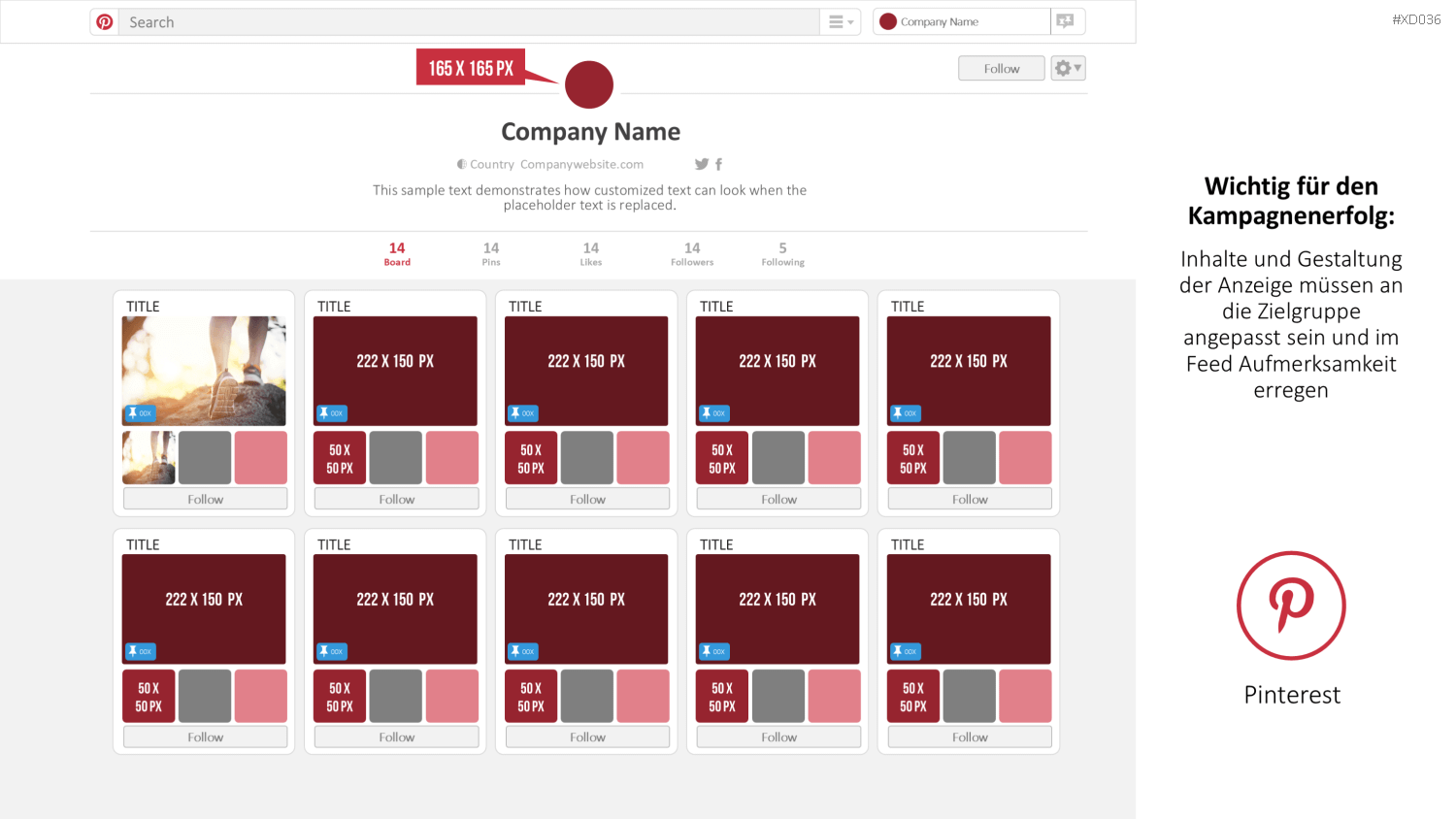Click the round red profile avatar
This screenshot has width=1456, height=819.
[589, 84]
